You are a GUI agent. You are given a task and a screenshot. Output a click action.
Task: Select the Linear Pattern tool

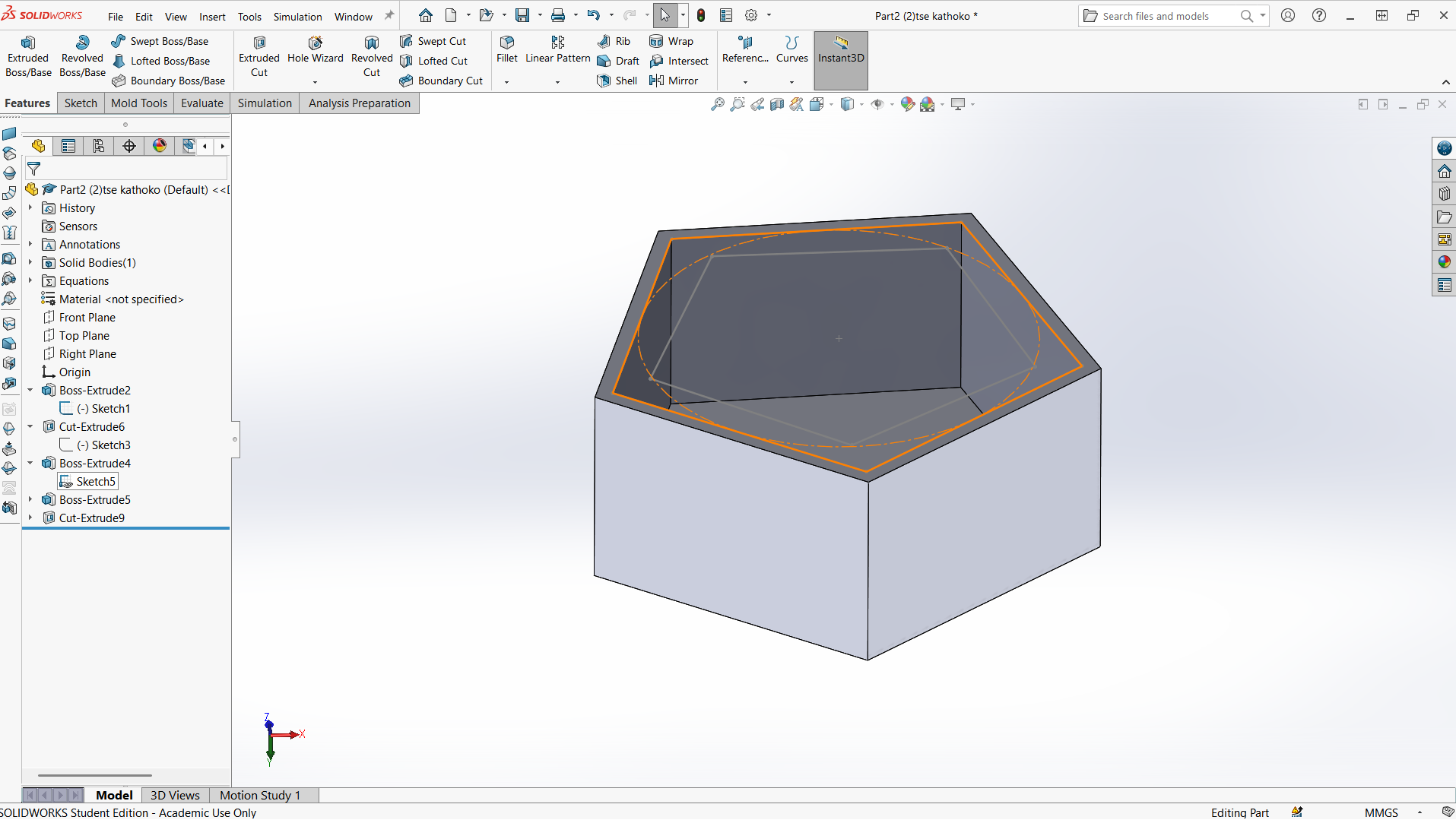[557, 50]
